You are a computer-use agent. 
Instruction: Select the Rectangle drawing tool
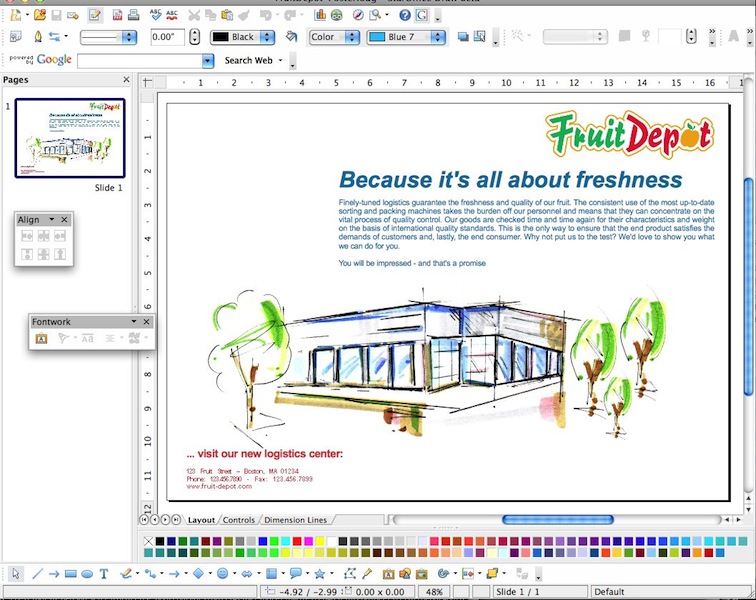71,574
